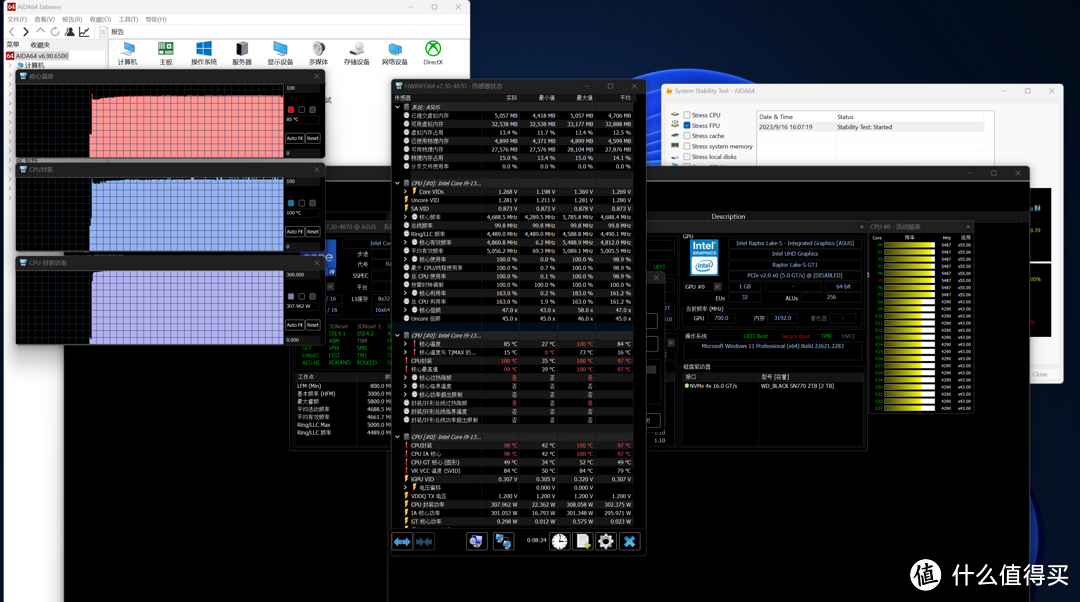Click Auto Fit in 核心温度 graph
The height and width of the screenshot is (602, 1080).
295,138
